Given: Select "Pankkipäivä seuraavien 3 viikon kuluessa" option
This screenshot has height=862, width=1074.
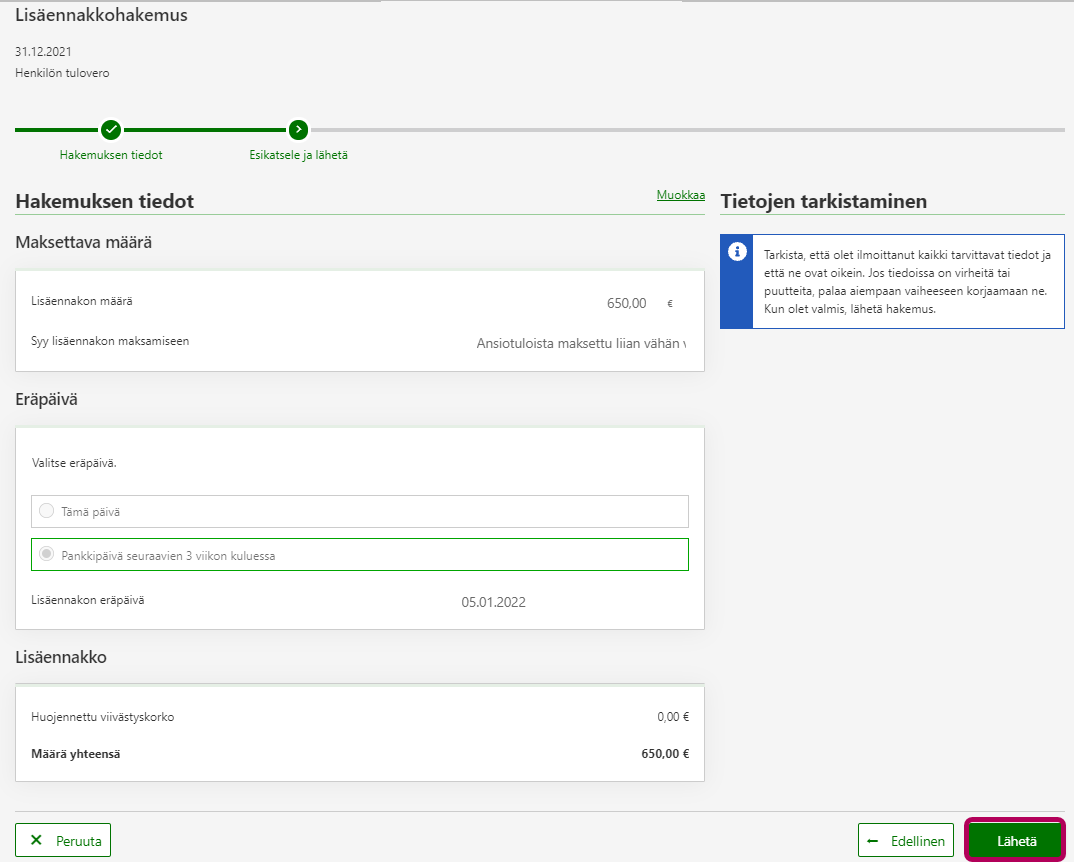Looking at the screenshot, I should [46, 554].
